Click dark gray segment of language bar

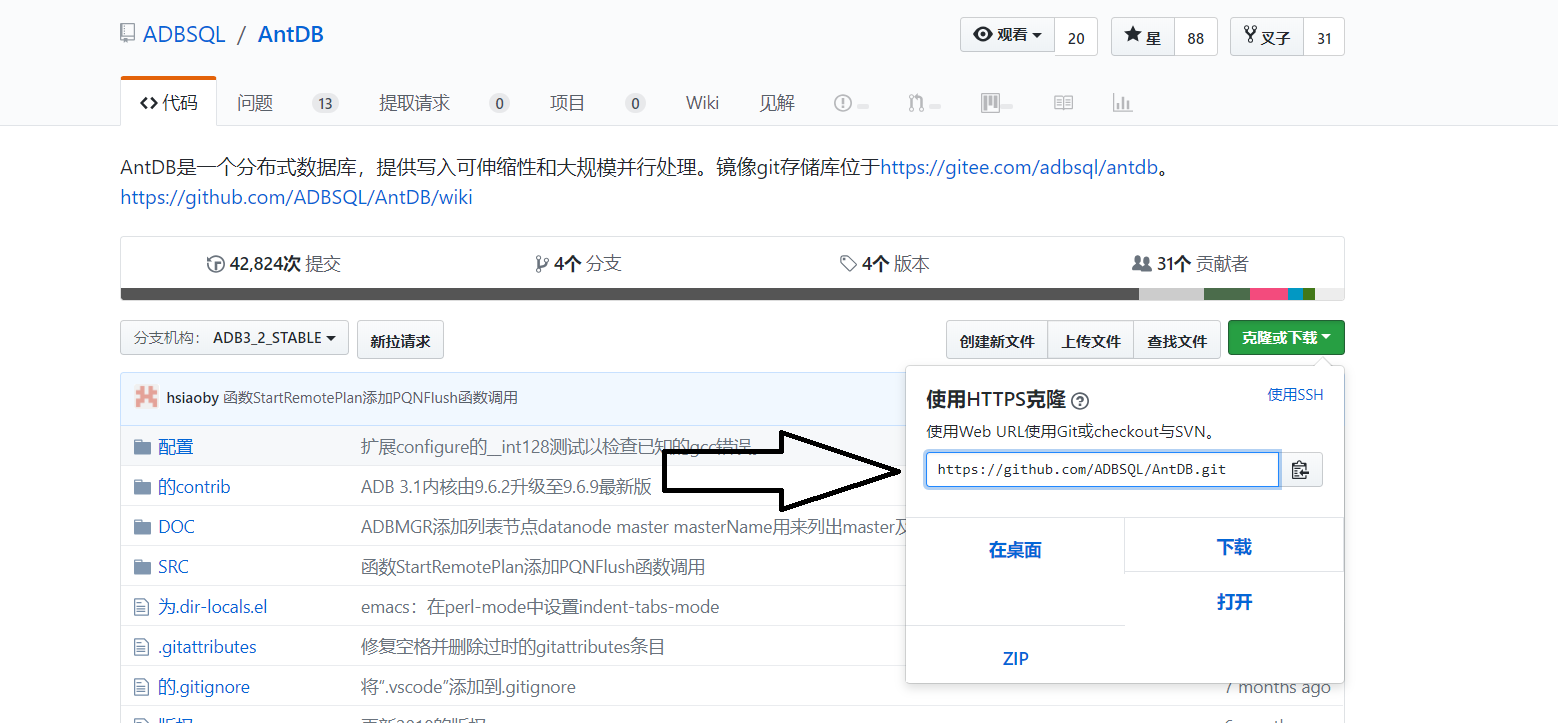(629, 294)
